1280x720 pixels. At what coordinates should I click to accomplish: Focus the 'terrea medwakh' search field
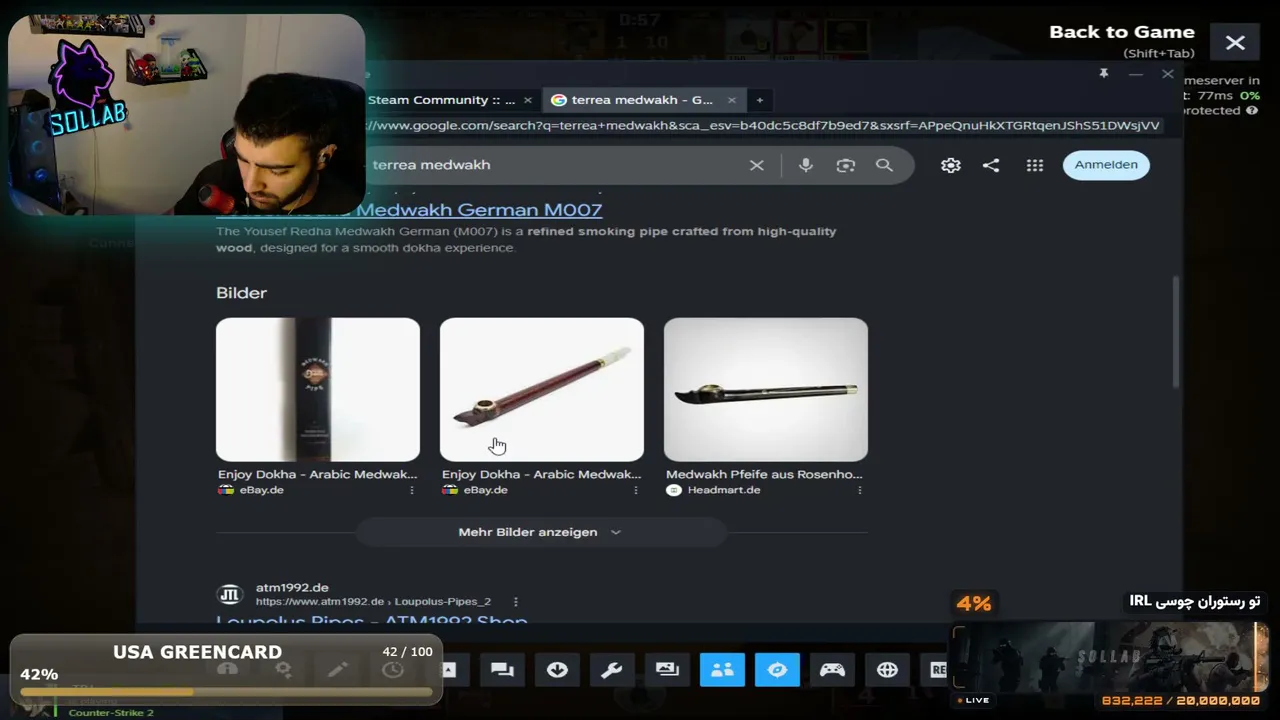click(x=555, y=165)
